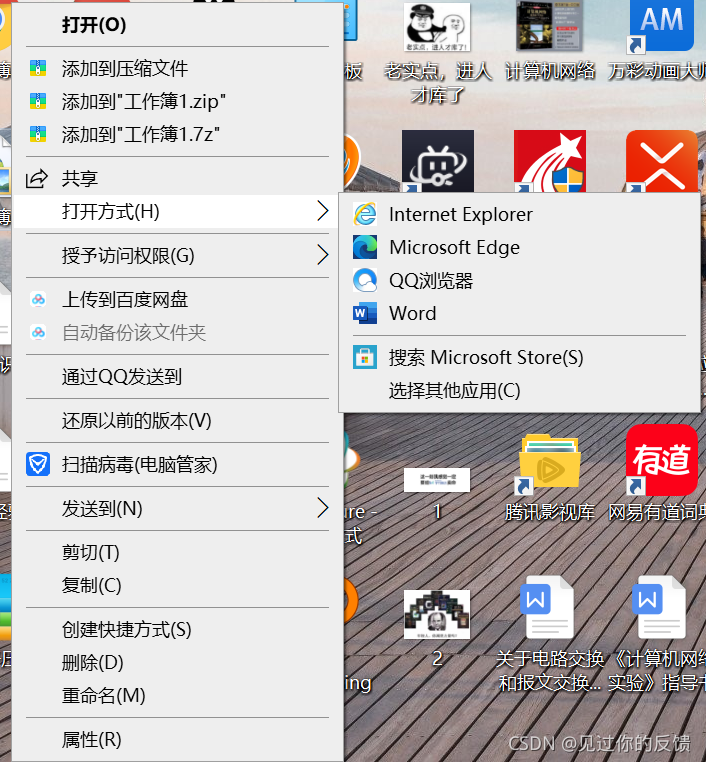Click the 授予访问权限(G) entry
The height and width of the screenshot is (762, 706).
tap(177, 255)
